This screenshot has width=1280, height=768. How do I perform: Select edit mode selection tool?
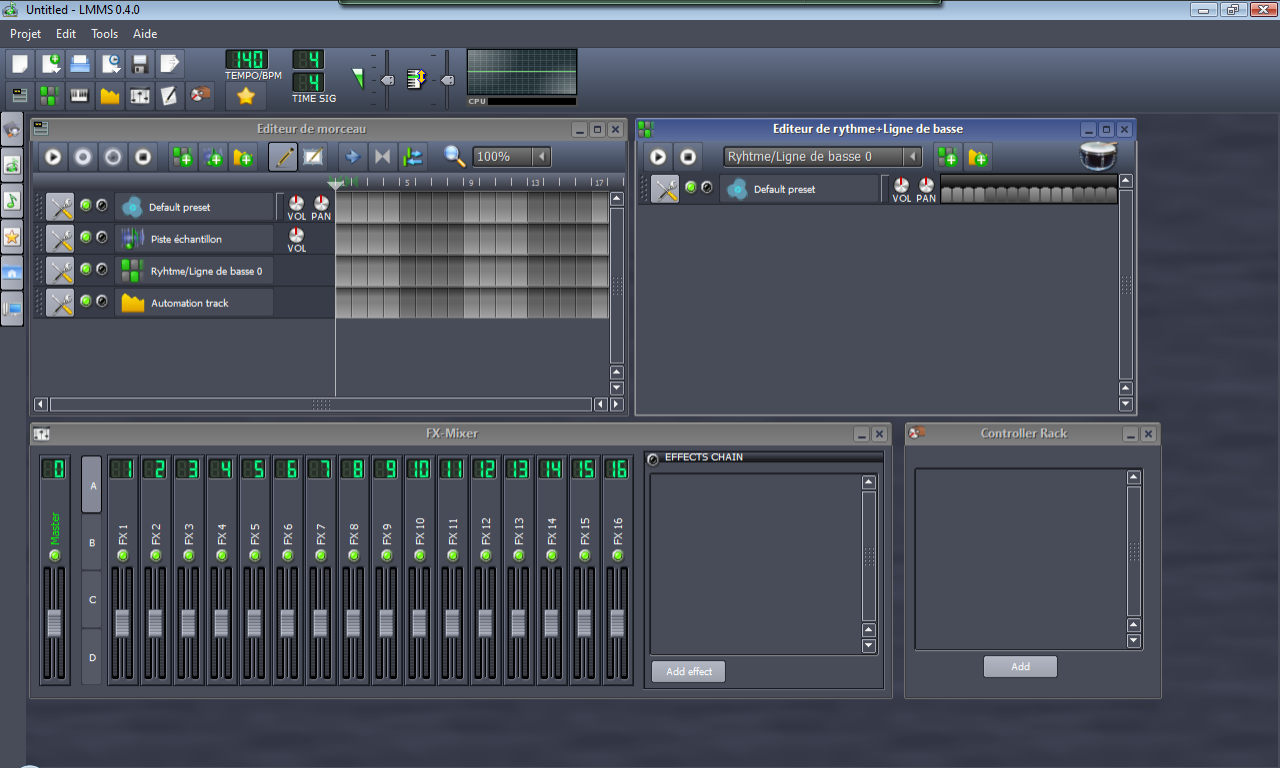click(x=313, y=156)
